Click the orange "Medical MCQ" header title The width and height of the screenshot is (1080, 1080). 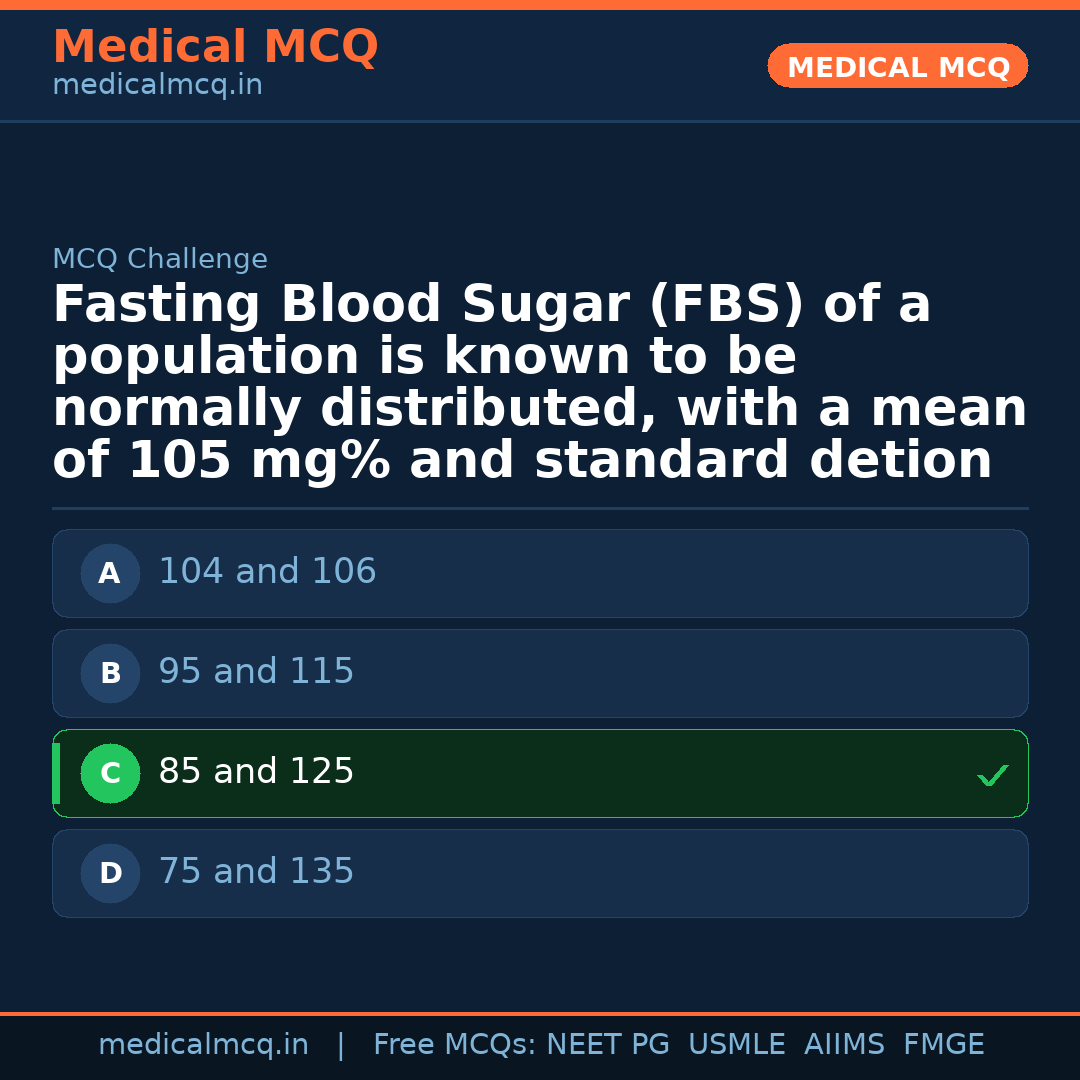pos(215,47)
